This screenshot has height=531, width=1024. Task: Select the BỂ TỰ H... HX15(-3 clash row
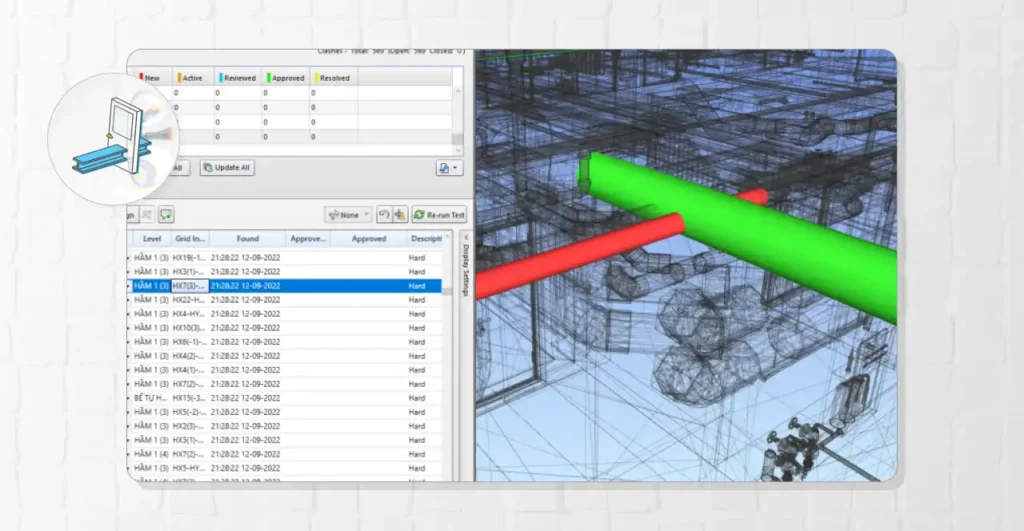[x=285, y=398]
